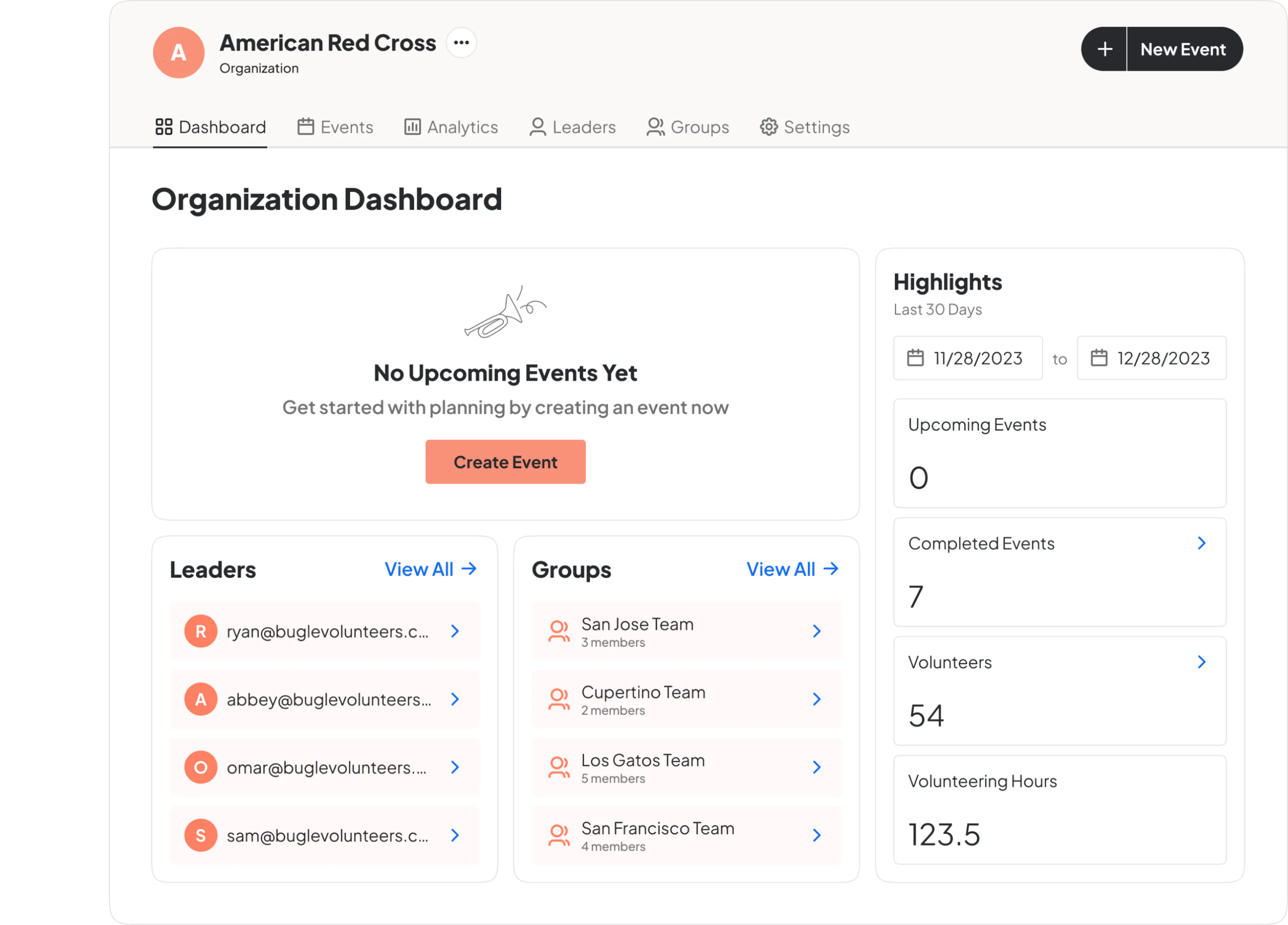Open the Settings tab
This screenshot has height=925, width=1288.
pos(805,127)
